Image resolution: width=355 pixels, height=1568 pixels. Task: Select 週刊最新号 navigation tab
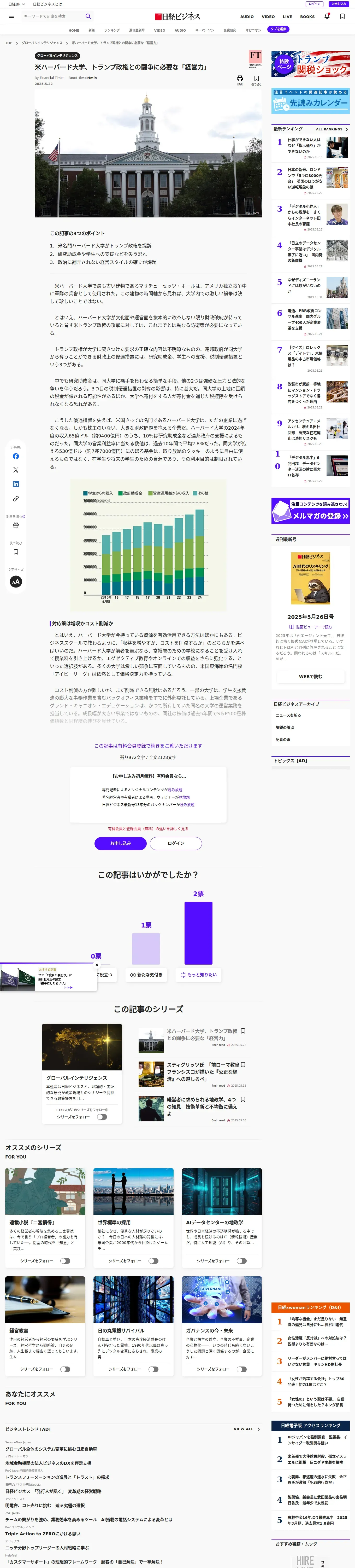click(x=137, y=30)
